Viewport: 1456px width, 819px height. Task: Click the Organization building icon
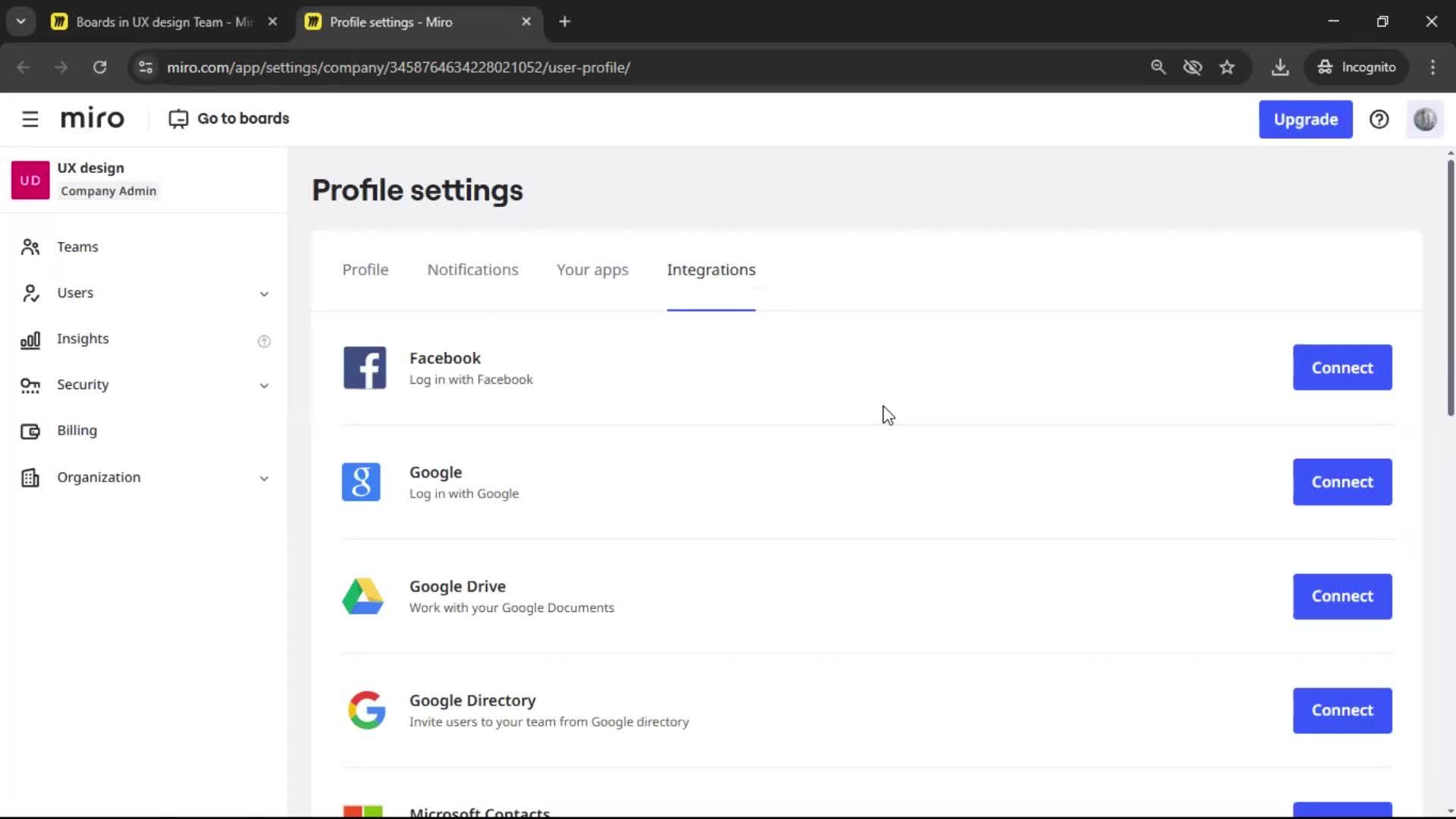point(30,478)
